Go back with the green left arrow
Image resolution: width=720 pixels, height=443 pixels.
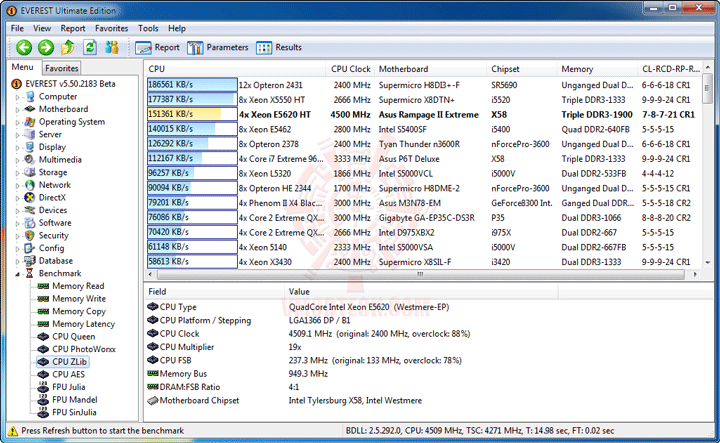(24, 47)
